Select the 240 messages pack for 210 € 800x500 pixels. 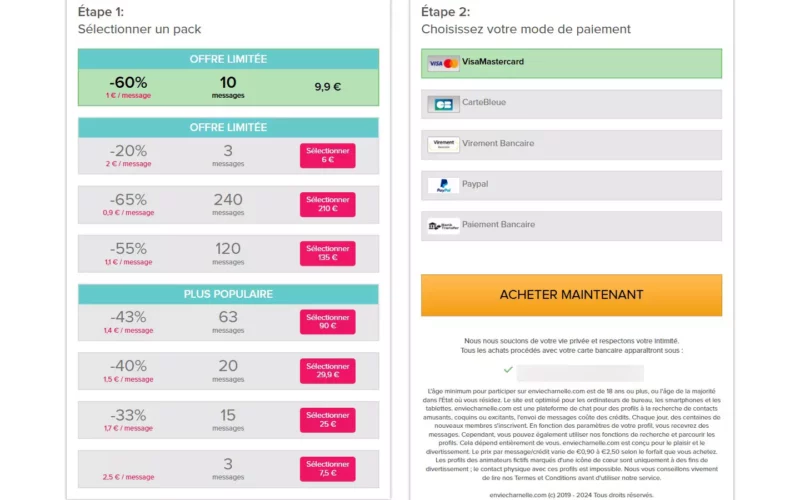point(327,204)
